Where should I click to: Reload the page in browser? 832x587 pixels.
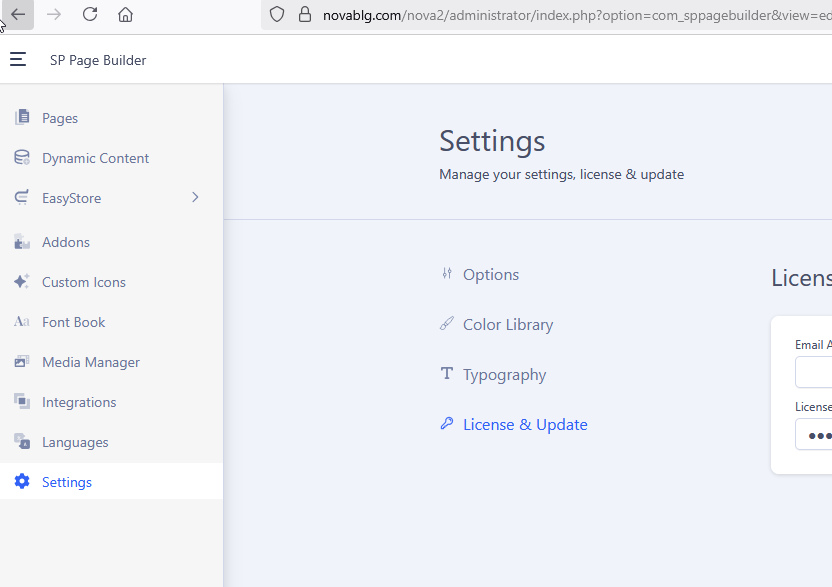(90, 14)
